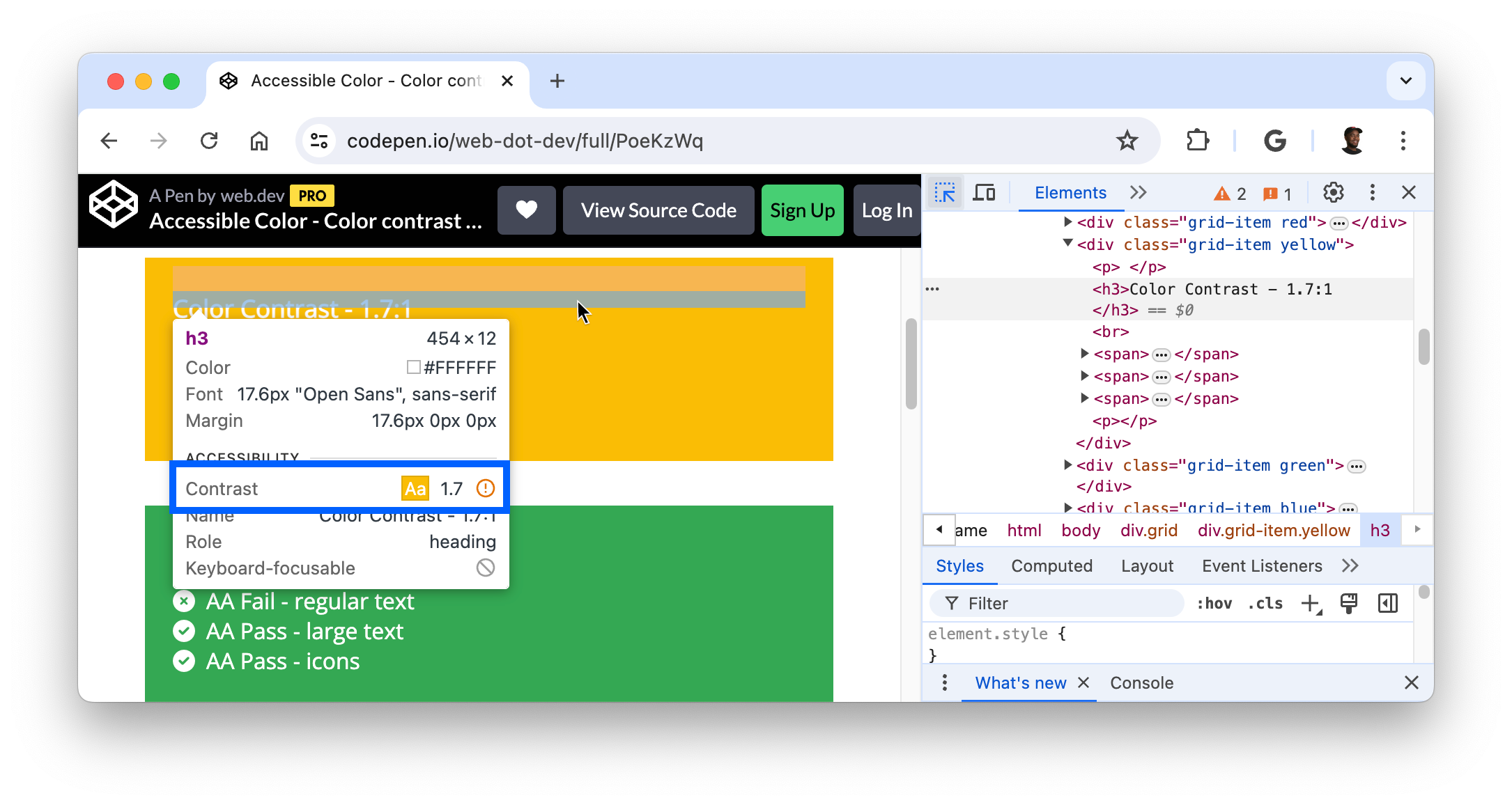Click the bookmark/star icon in address bar

click(1128, 141)
